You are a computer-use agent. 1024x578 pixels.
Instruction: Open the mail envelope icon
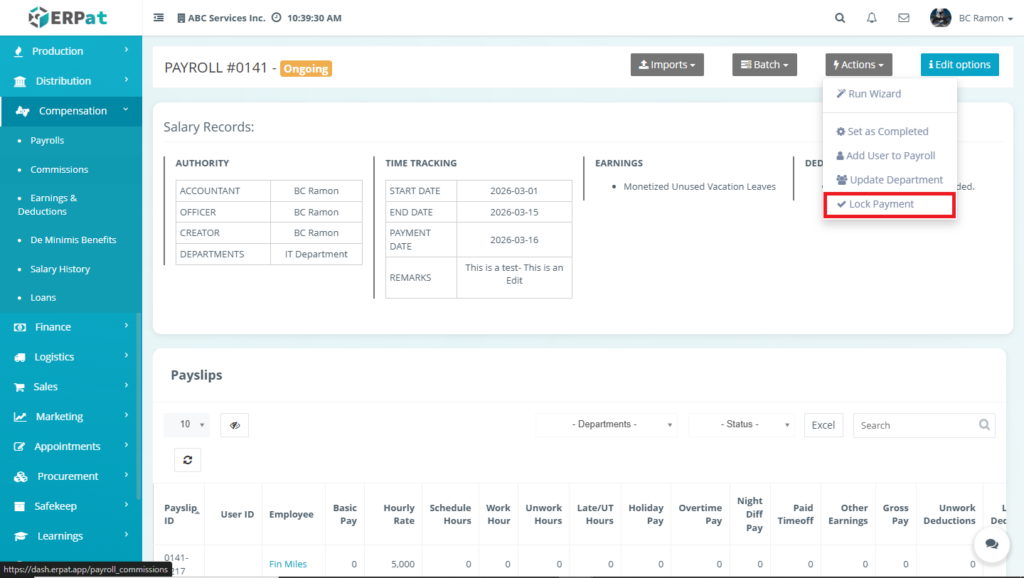tap(904, 18)
